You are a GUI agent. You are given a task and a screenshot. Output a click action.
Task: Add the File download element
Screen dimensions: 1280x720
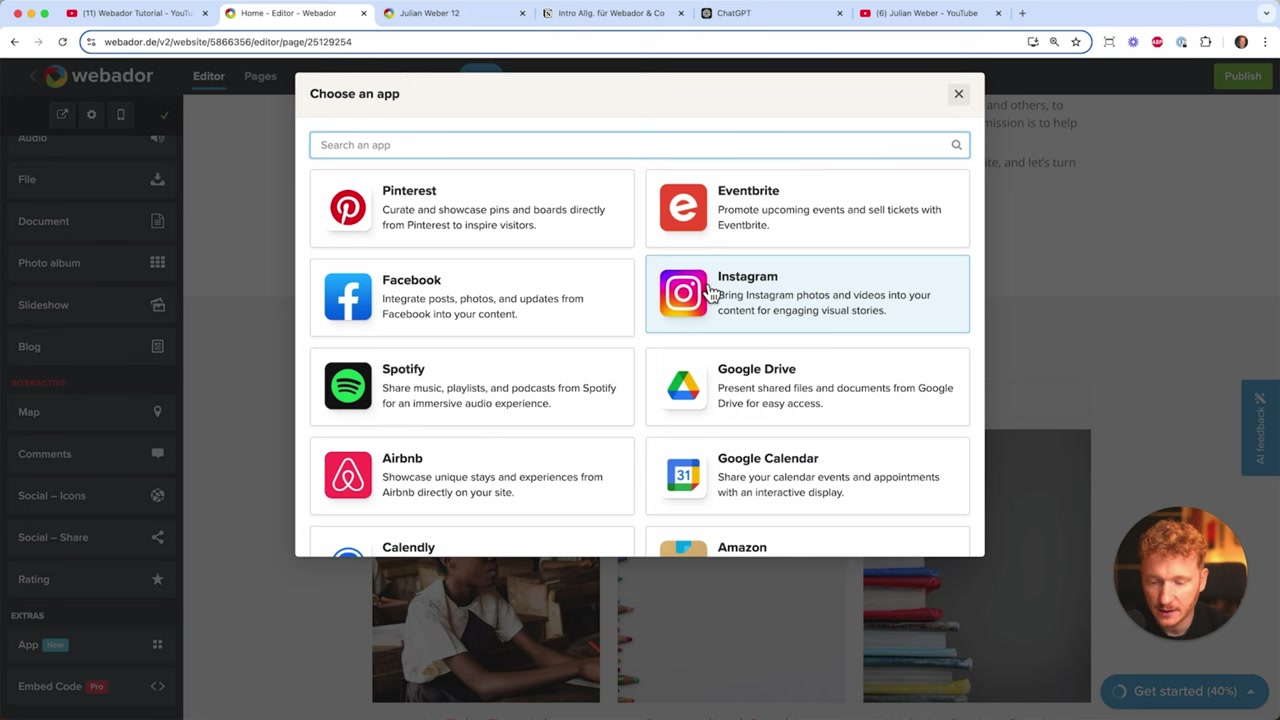tap(91, 179)
